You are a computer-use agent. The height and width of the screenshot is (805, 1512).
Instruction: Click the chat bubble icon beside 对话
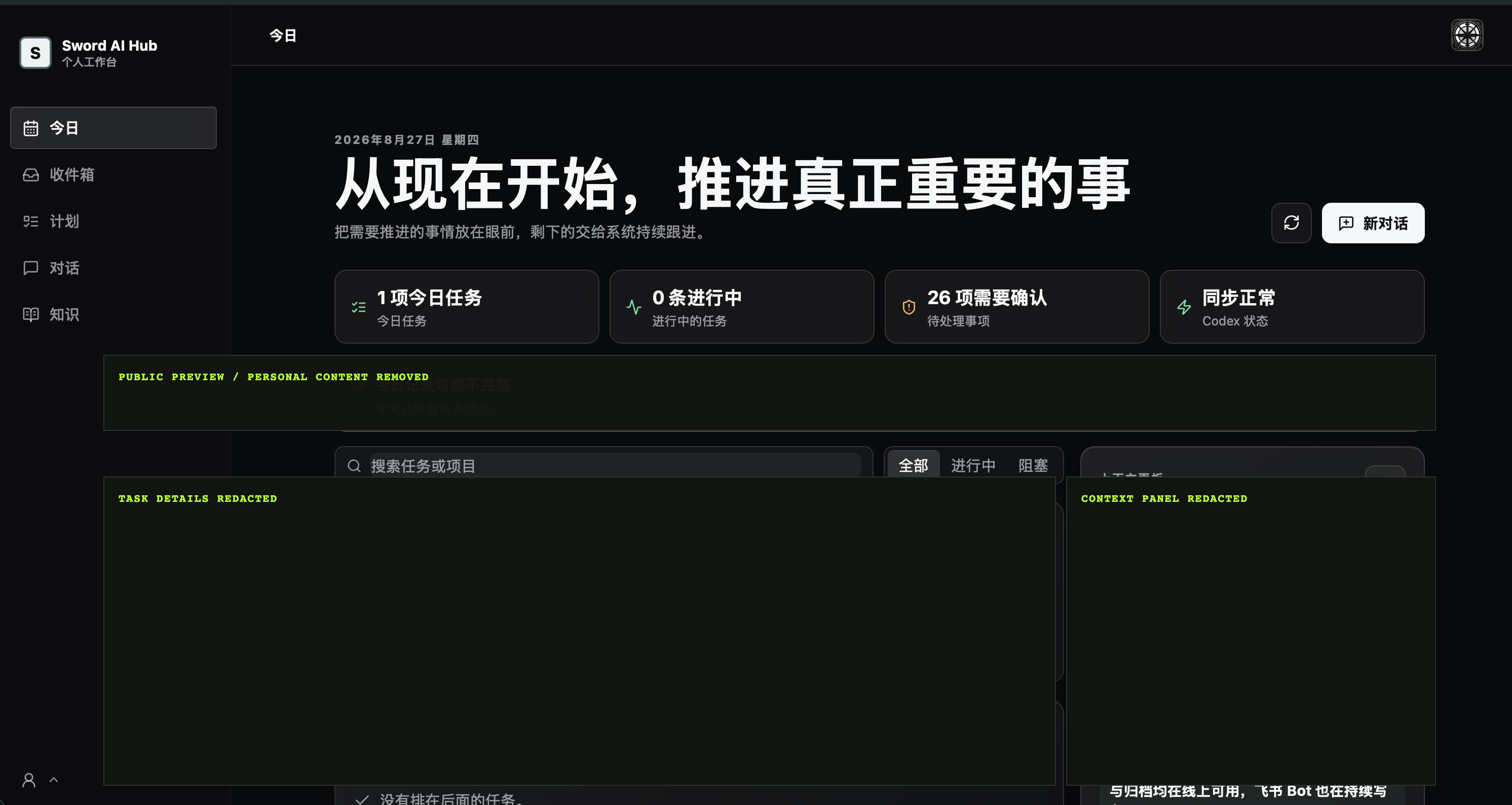(x=30, y=268)
